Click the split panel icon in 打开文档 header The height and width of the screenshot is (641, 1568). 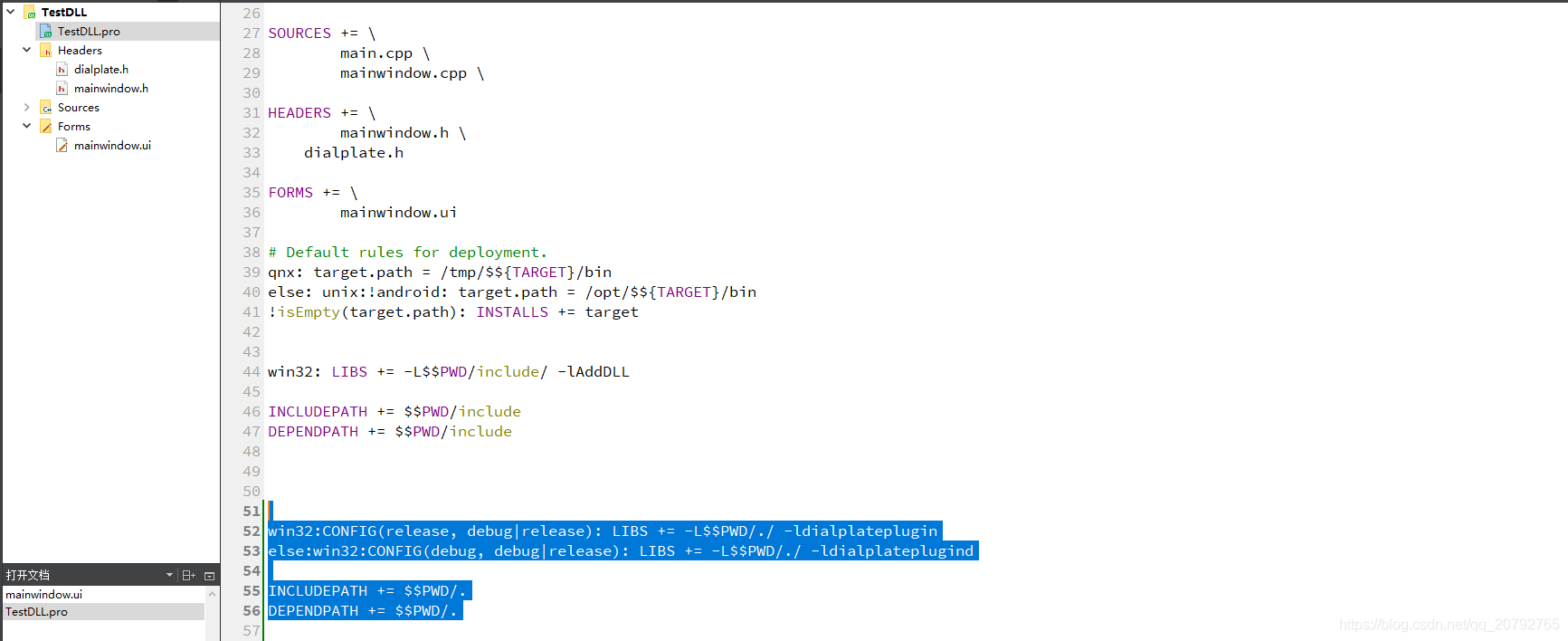coord(189,575)
